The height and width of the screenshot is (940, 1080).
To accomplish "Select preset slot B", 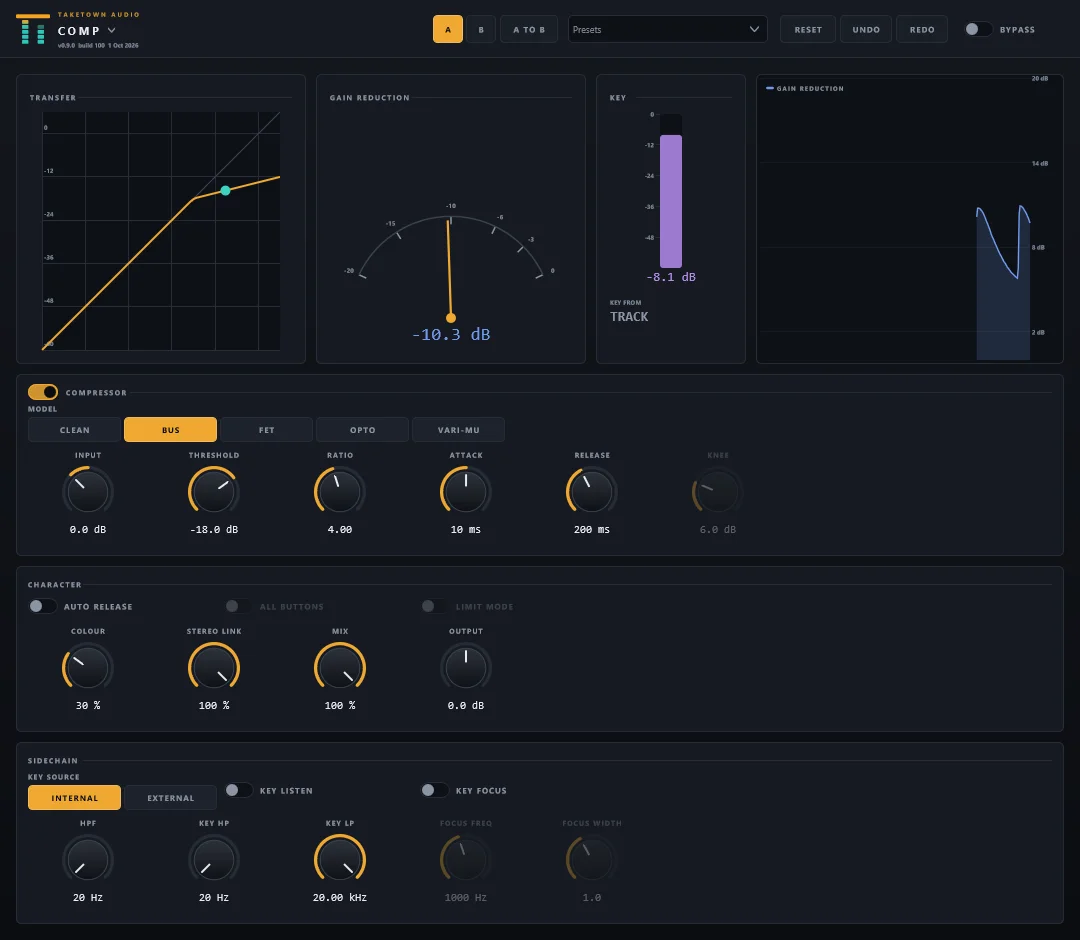I will tap(481, 30).
